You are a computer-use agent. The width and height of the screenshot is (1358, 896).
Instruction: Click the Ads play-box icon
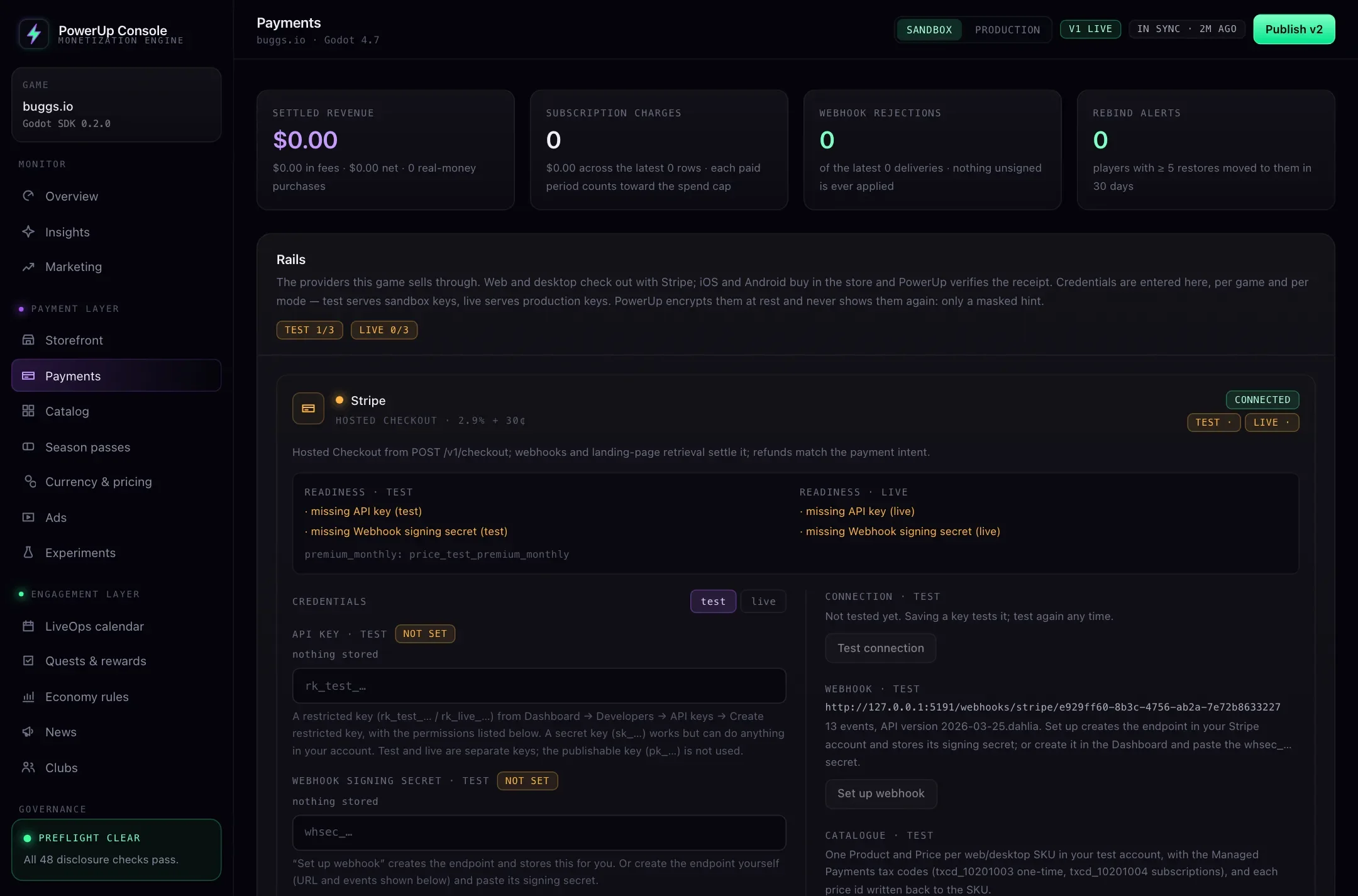(28, 517)
